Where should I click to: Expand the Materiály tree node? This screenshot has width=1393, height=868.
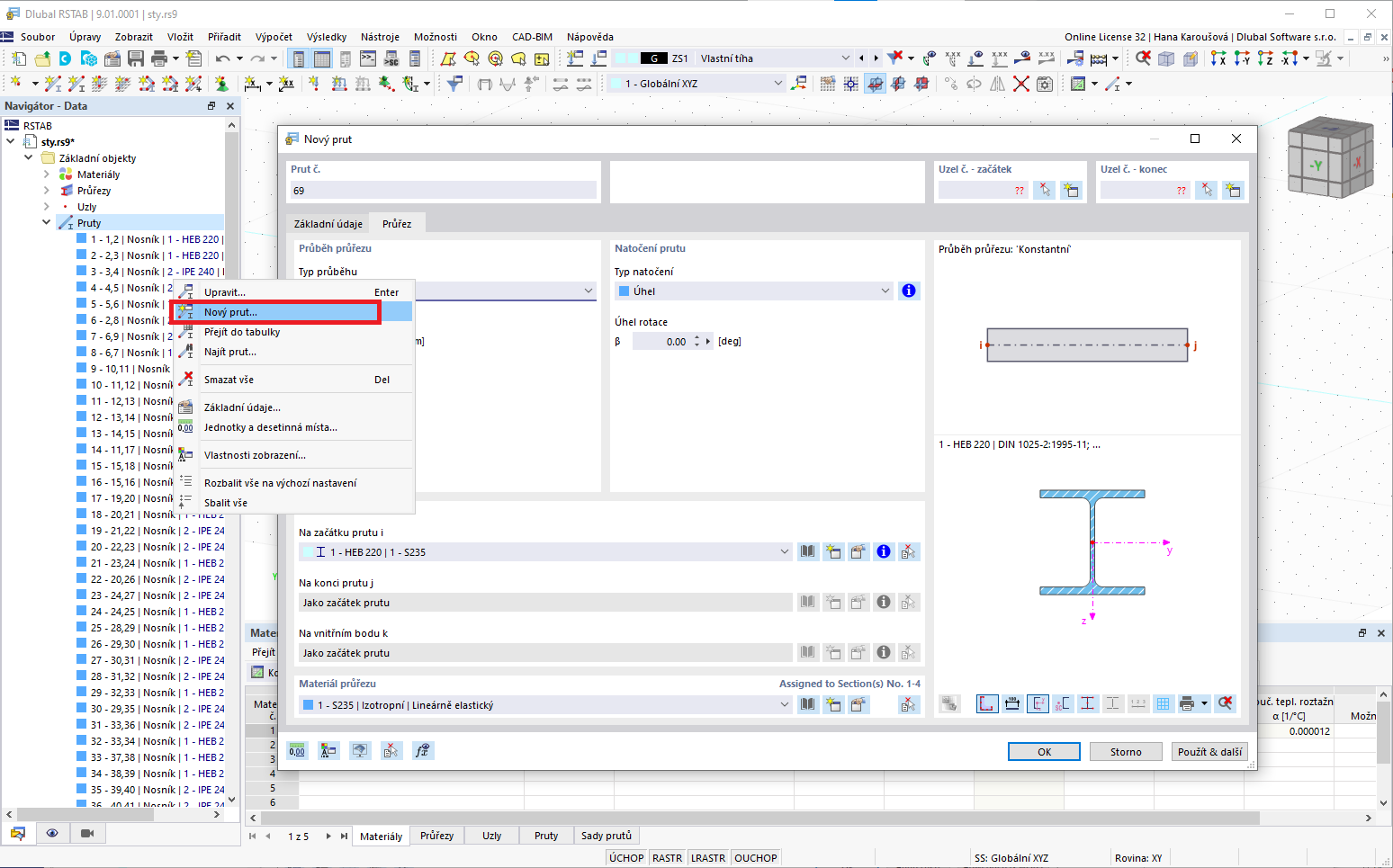[47, 174]
